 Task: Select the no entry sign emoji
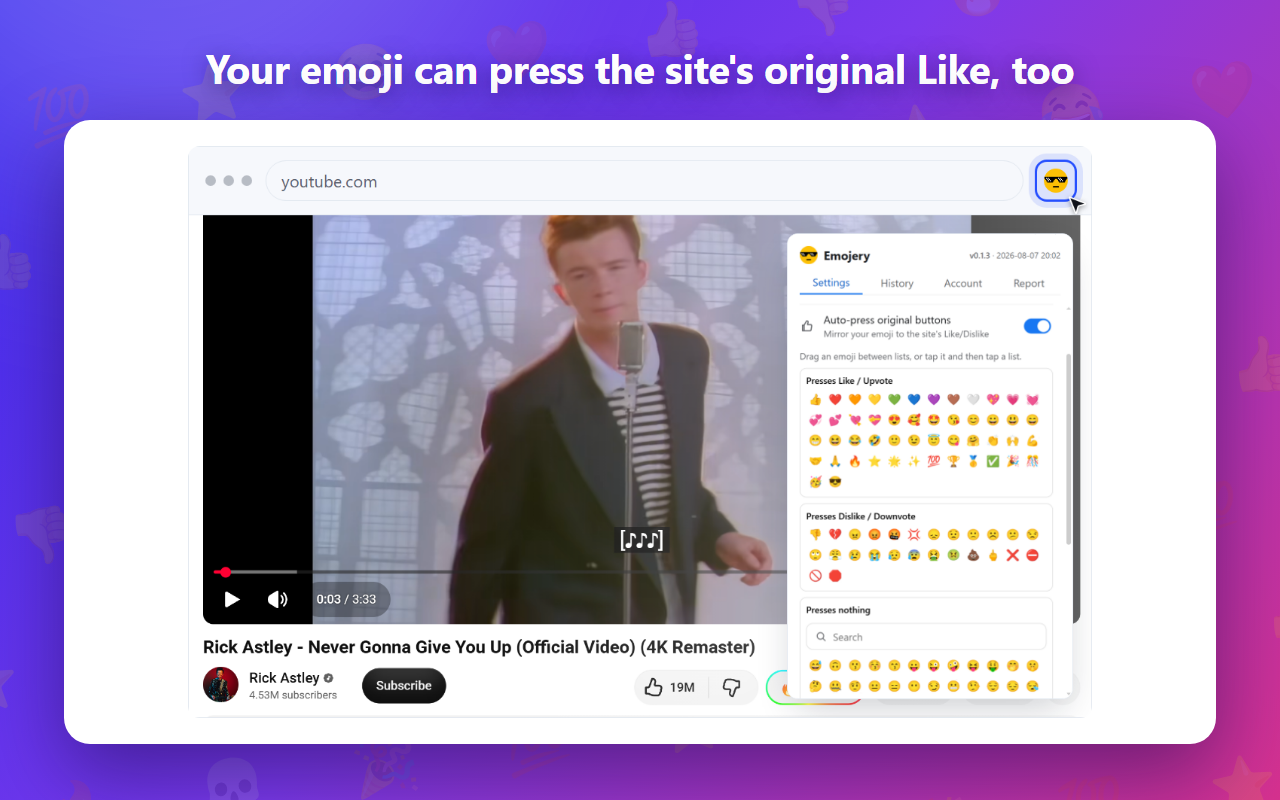[1033, 555]
